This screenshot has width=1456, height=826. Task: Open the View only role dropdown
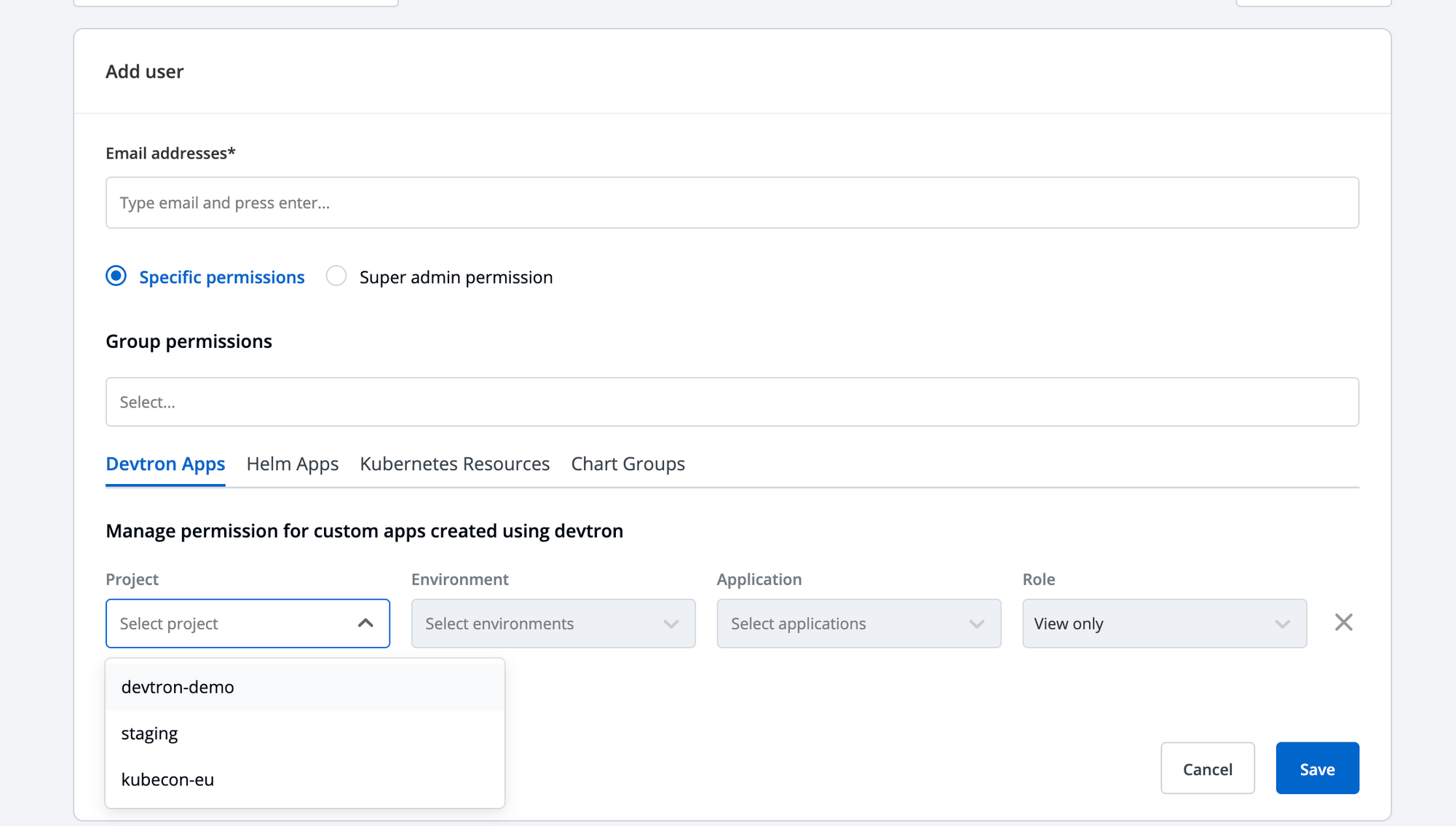(x=1164, y=624)
